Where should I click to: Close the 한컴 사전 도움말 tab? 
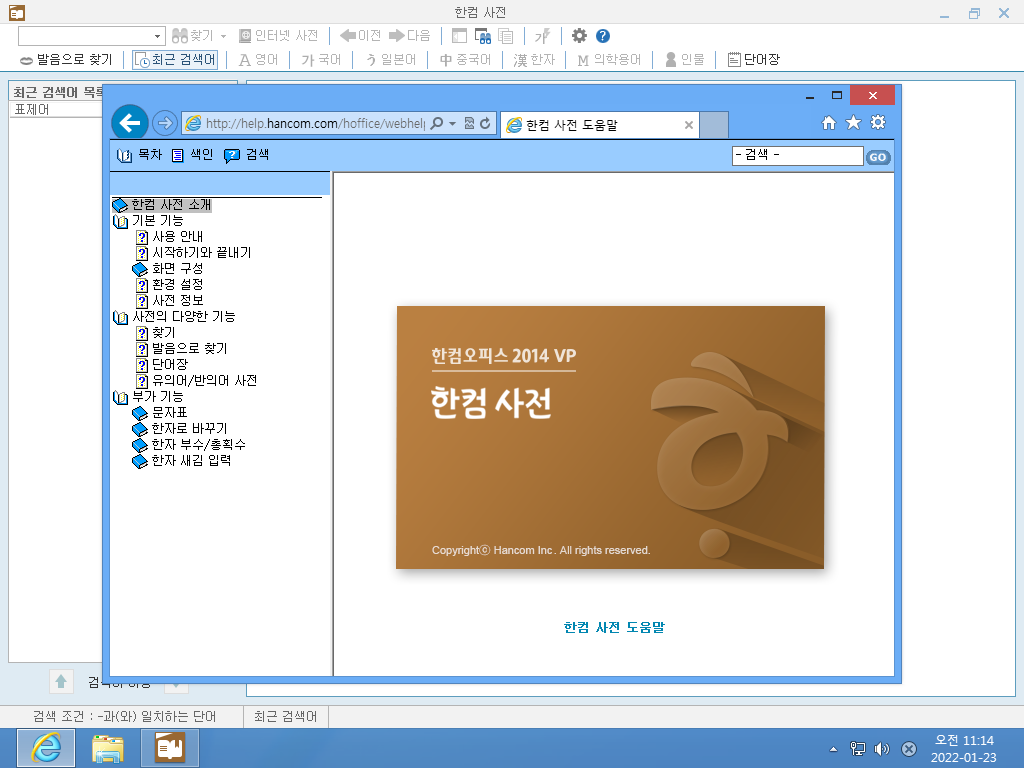688,125
